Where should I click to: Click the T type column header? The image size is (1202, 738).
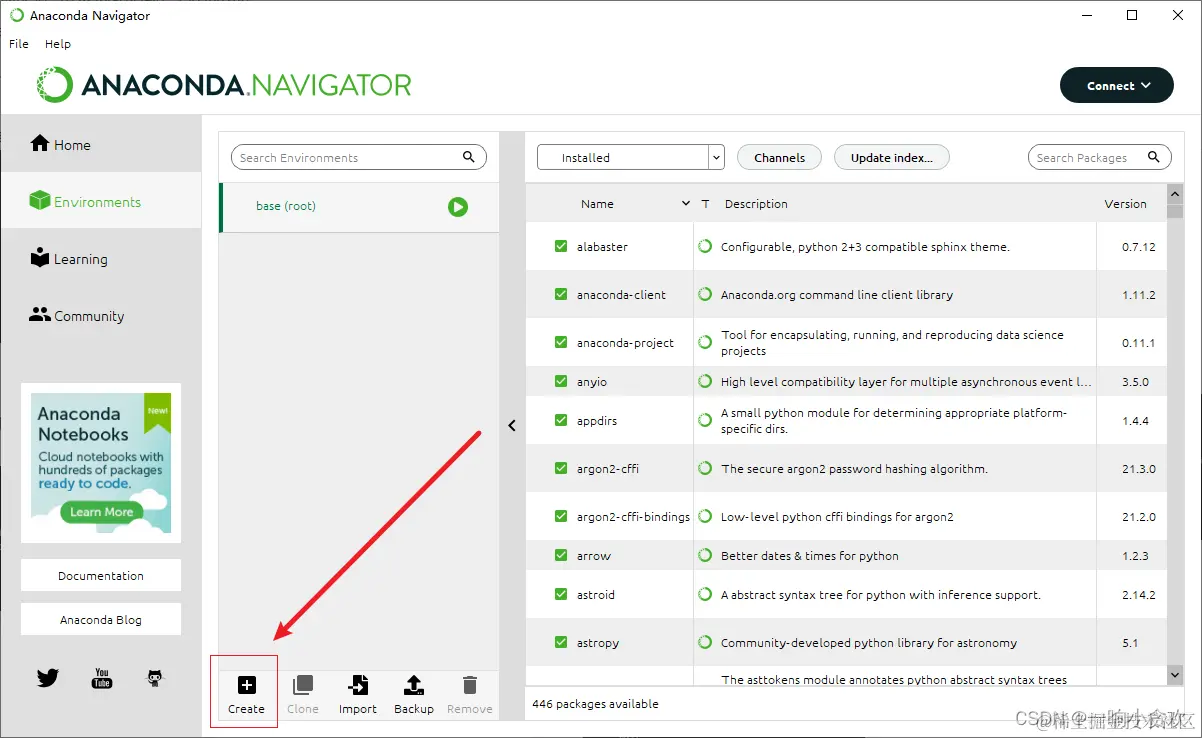[705, 204]
